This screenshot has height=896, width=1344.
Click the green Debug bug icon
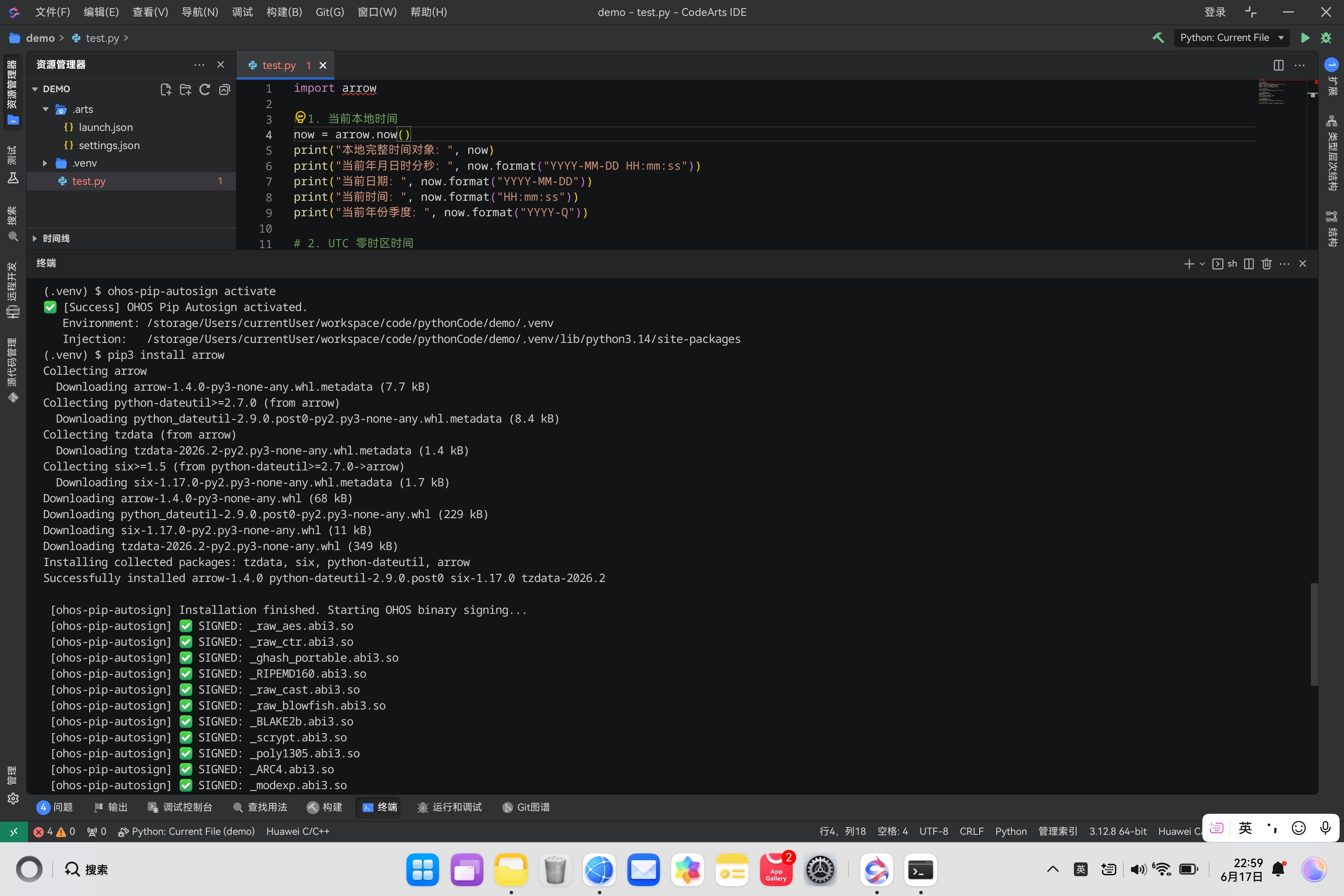pos(1326,38)
